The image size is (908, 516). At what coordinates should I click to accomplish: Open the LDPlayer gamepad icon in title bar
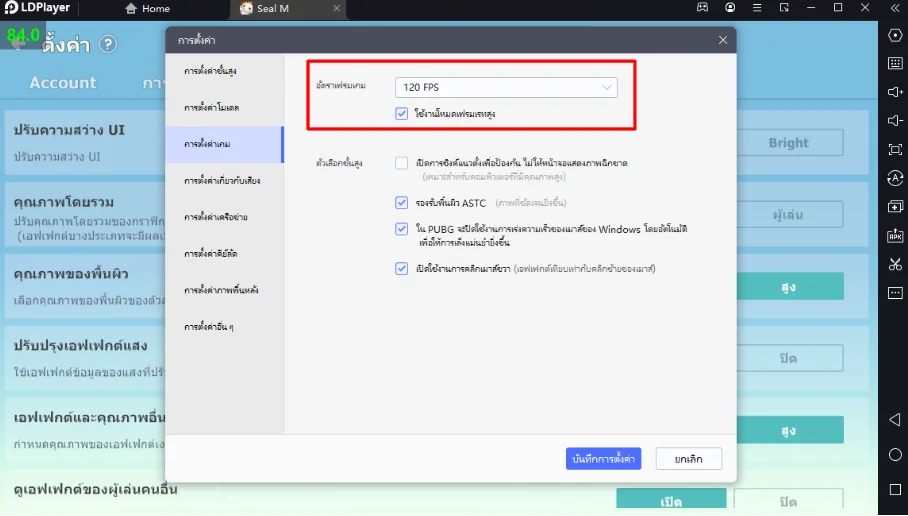702,8
